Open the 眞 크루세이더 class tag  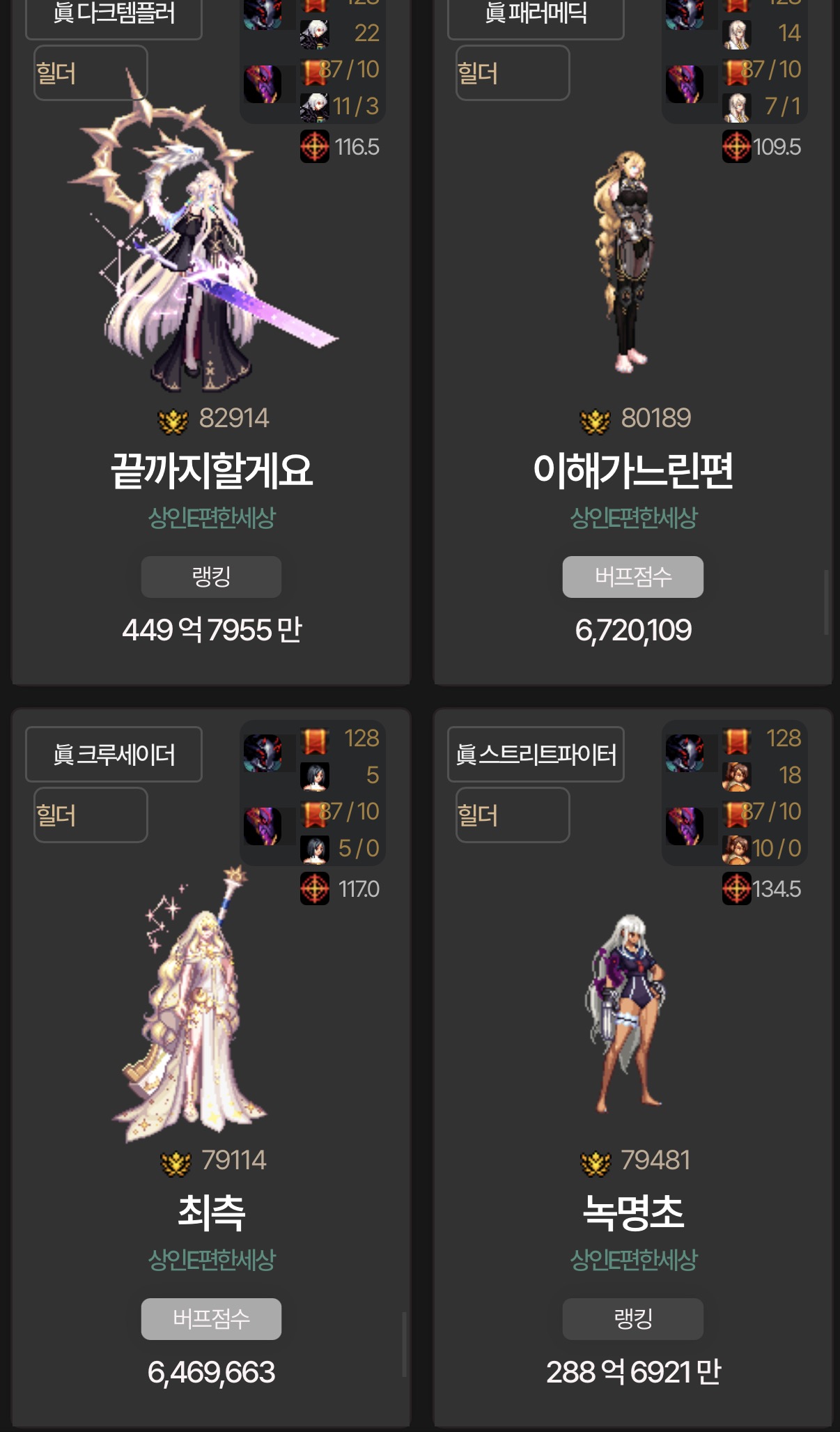tap(114, 755)
